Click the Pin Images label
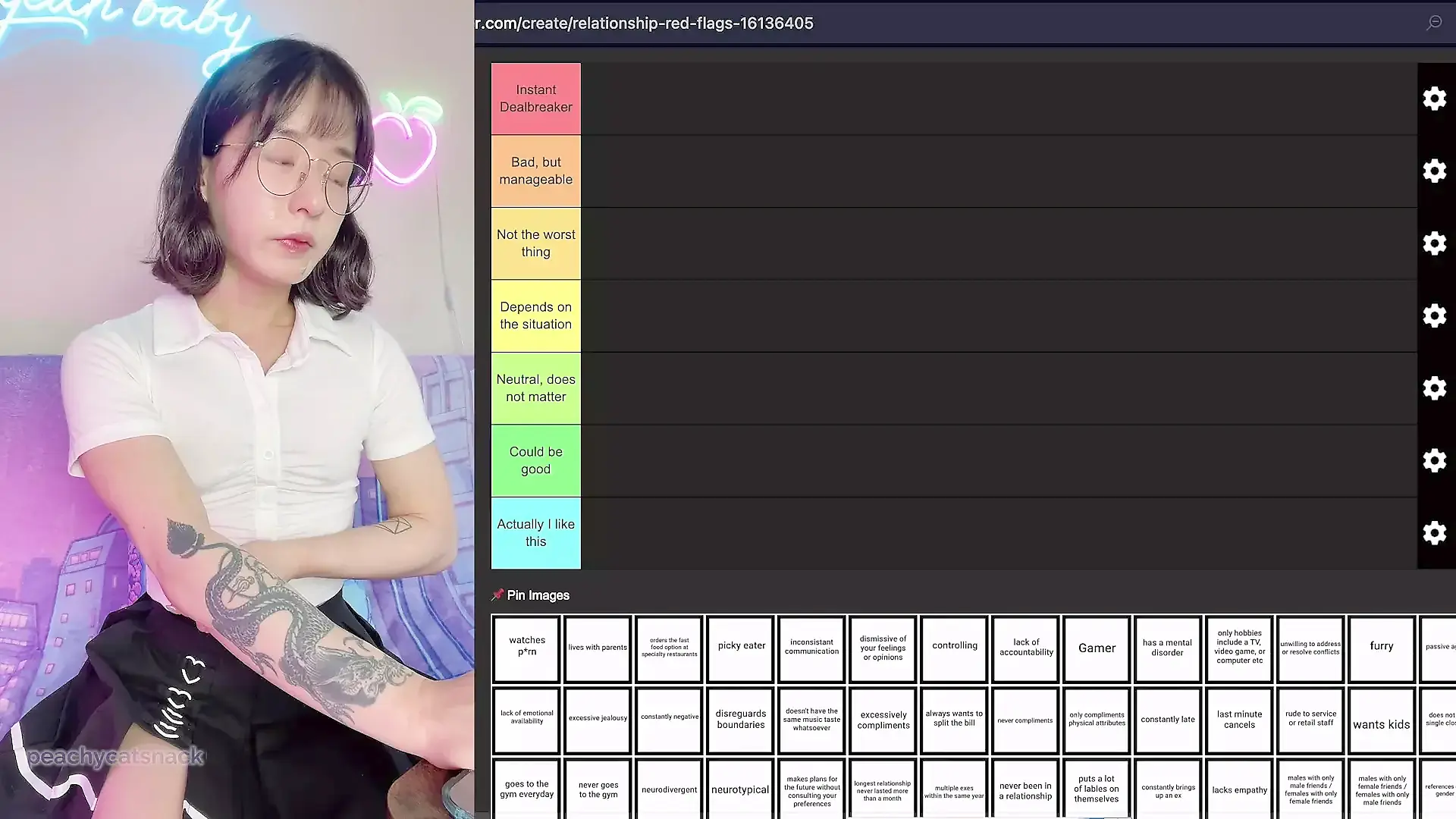 (538, 595)
